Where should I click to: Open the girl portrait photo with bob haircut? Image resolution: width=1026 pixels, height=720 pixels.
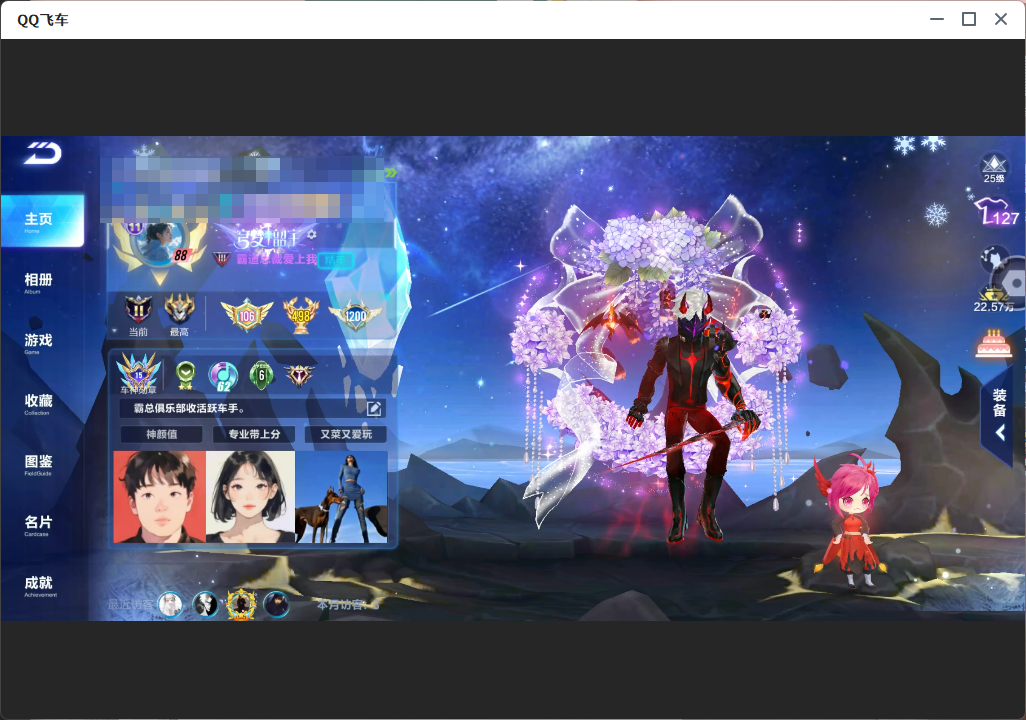click(x=251, y=497)
